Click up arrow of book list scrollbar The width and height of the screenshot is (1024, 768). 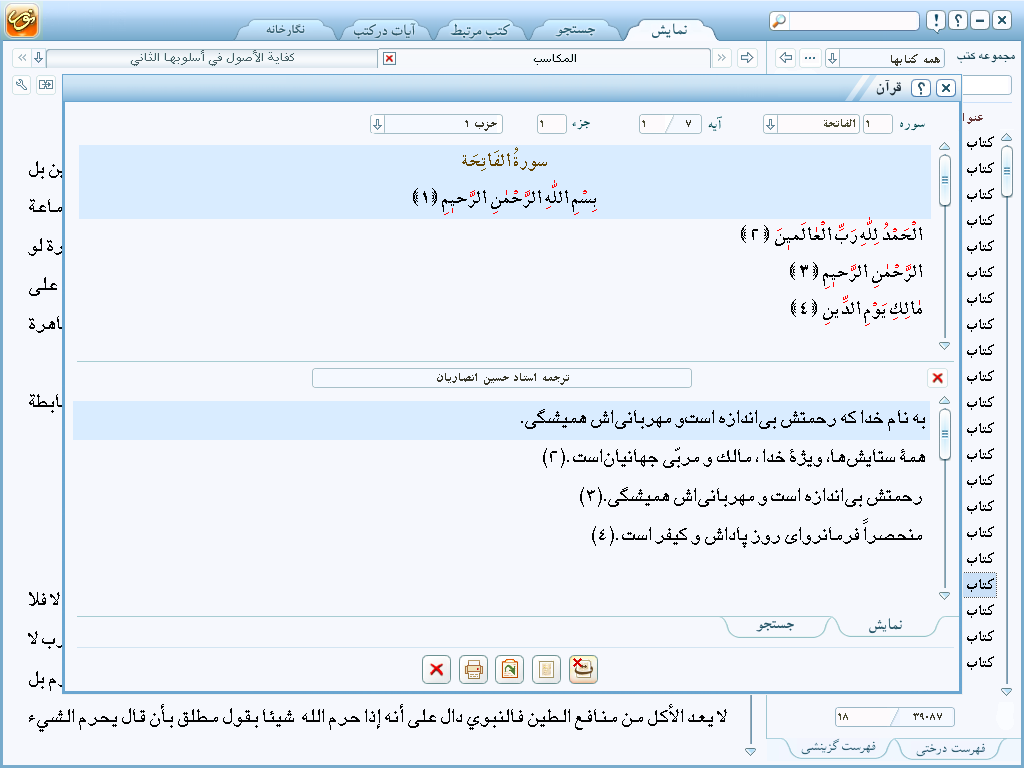pyautogui.click(x=1006, y=137)
